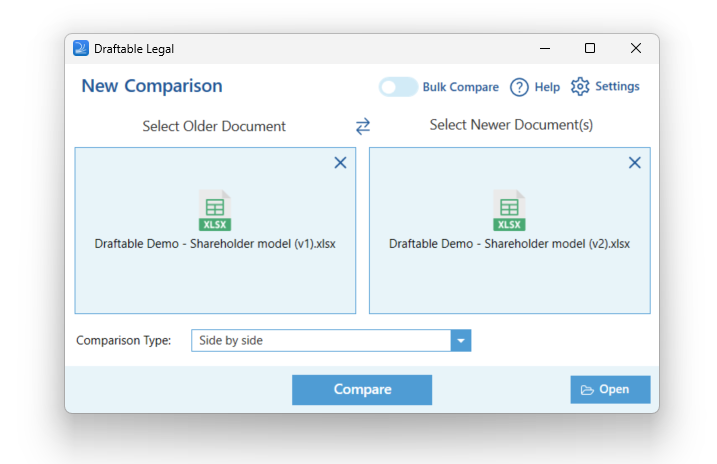Screen dimensions: 717x464
Task: Open Settings via the gear icon
Action: click(580, 86)
